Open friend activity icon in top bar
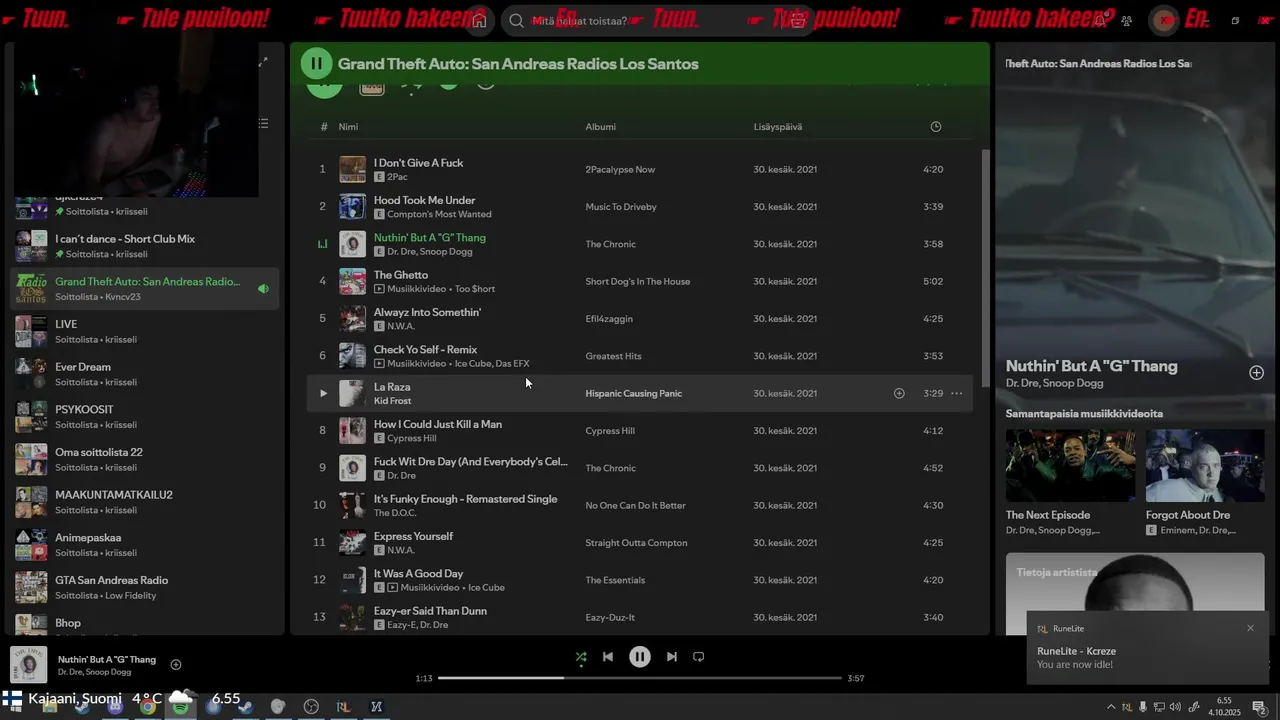 click(x=1127, y=21)
